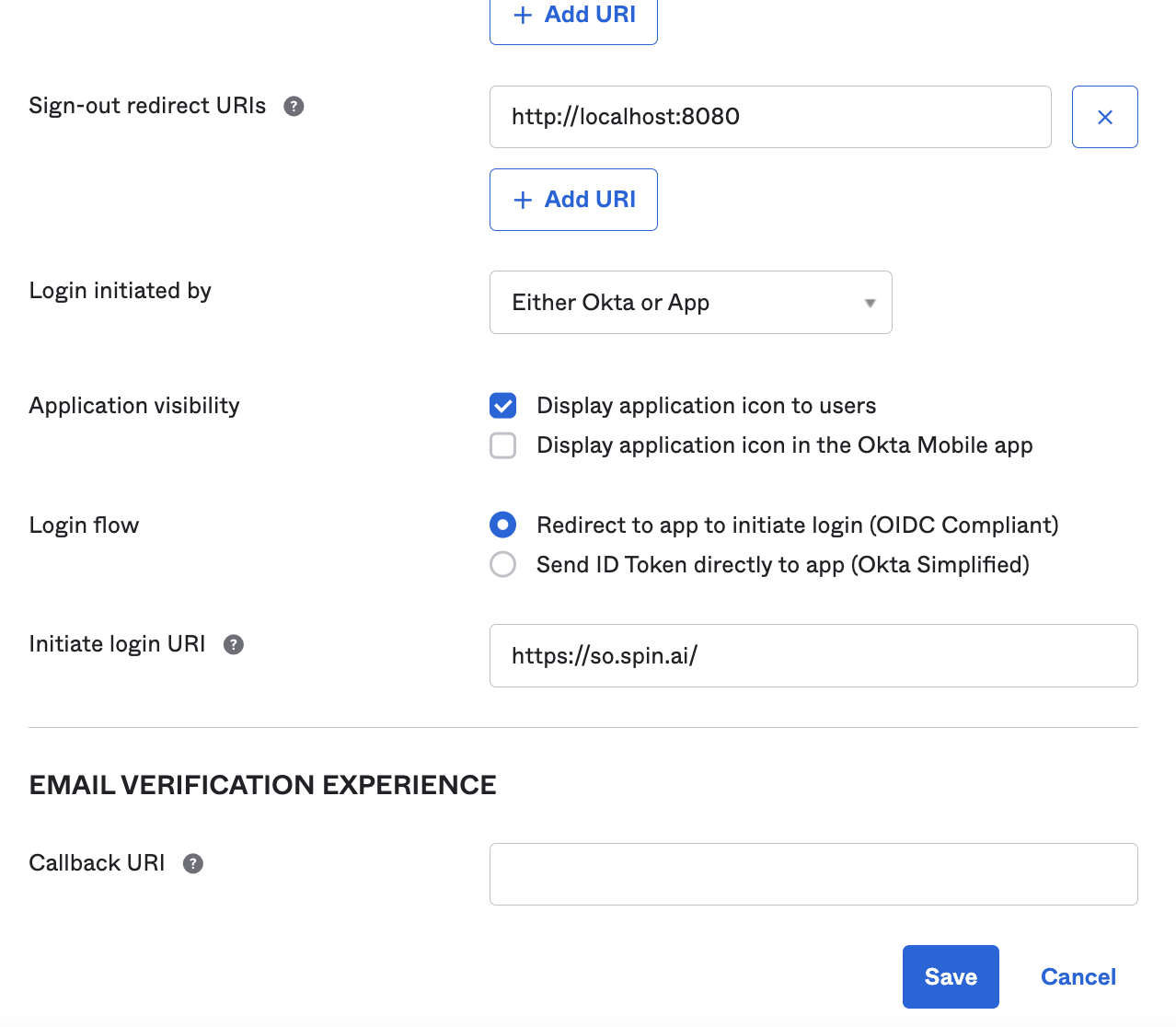Screen dimensions: 1176x1027
Task: Select Redirect to app to initiate login option
Action: pyautogui.click(x=503, y=525)
